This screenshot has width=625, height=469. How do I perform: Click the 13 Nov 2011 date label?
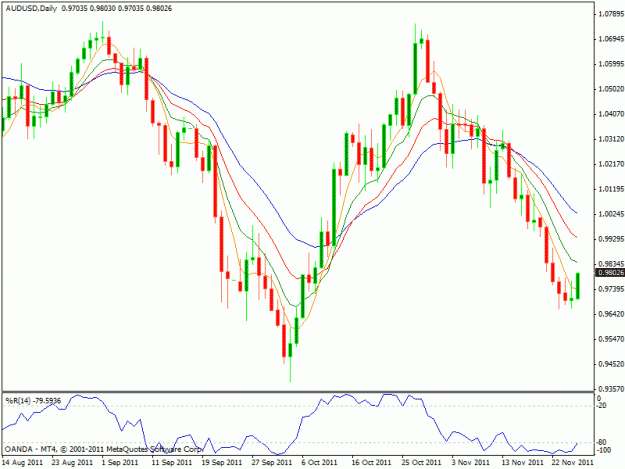pyautogui.click(x=523, y=463)
